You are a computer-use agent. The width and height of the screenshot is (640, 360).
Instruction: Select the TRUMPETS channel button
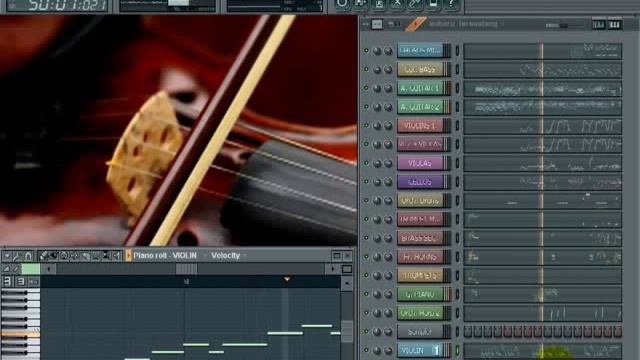[x=420, y=276]
